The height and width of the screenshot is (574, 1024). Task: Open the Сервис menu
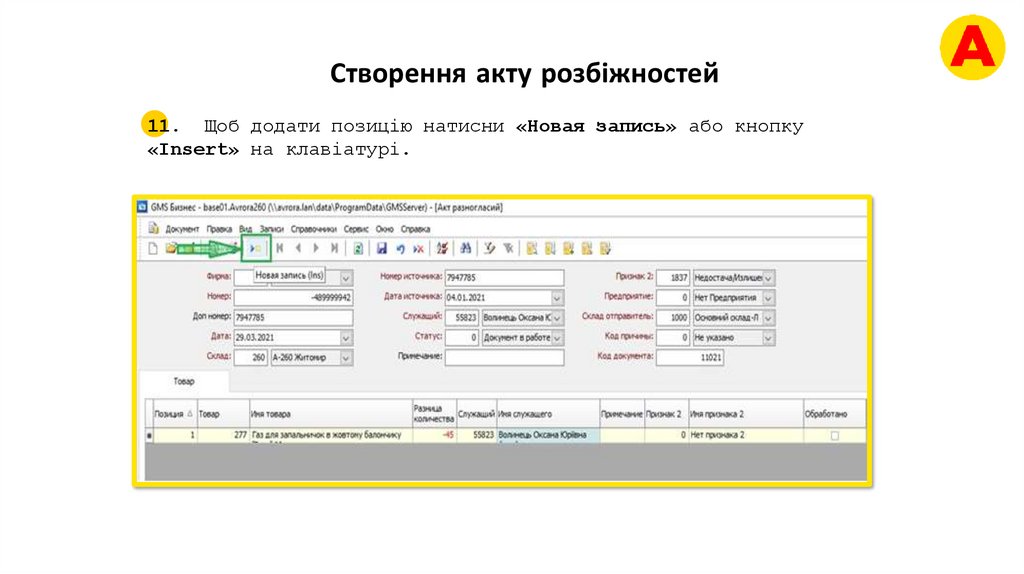pos(356,229)
